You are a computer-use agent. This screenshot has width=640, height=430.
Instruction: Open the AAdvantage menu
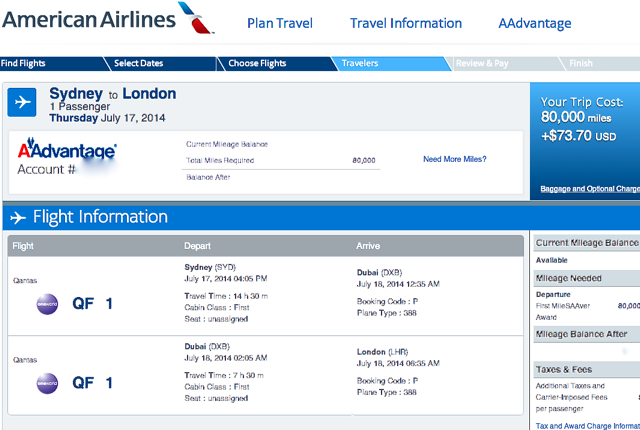tap(535, 23)
